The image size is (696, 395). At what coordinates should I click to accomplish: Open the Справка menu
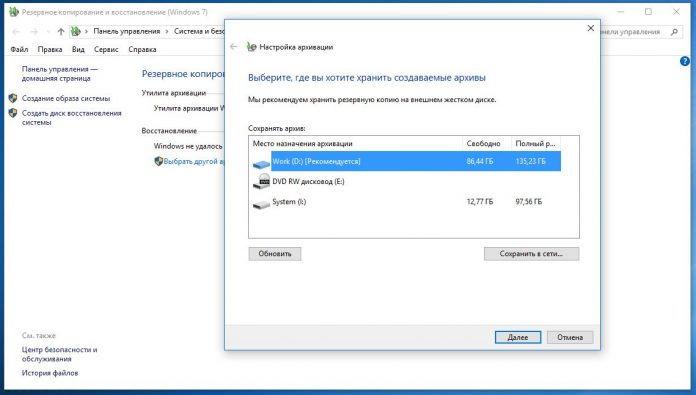click(142, 49)
